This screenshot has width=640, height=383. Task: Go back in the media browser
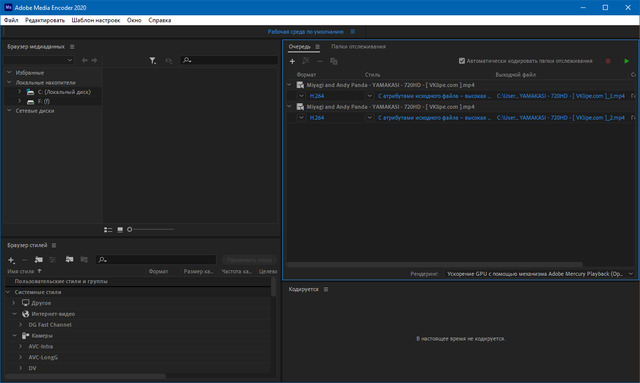click(84, 60)
